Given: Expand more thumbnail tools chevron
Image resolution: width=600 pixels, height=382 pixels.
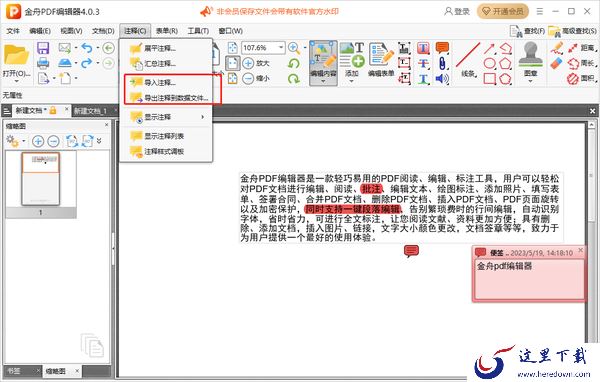Looking at the screenshot, I should click(99, 141).
